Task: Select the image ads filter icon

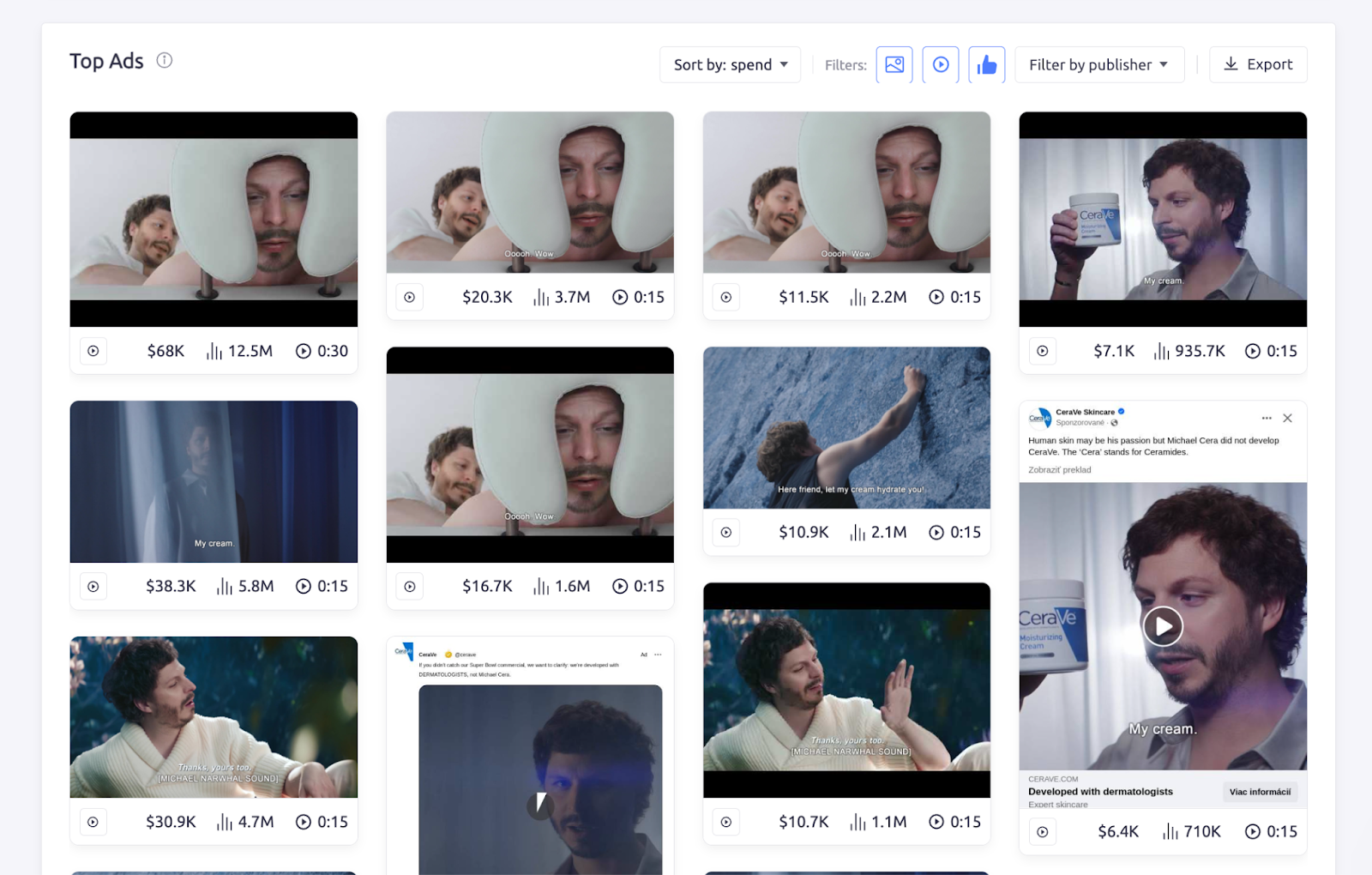Action: pos(894,64)
